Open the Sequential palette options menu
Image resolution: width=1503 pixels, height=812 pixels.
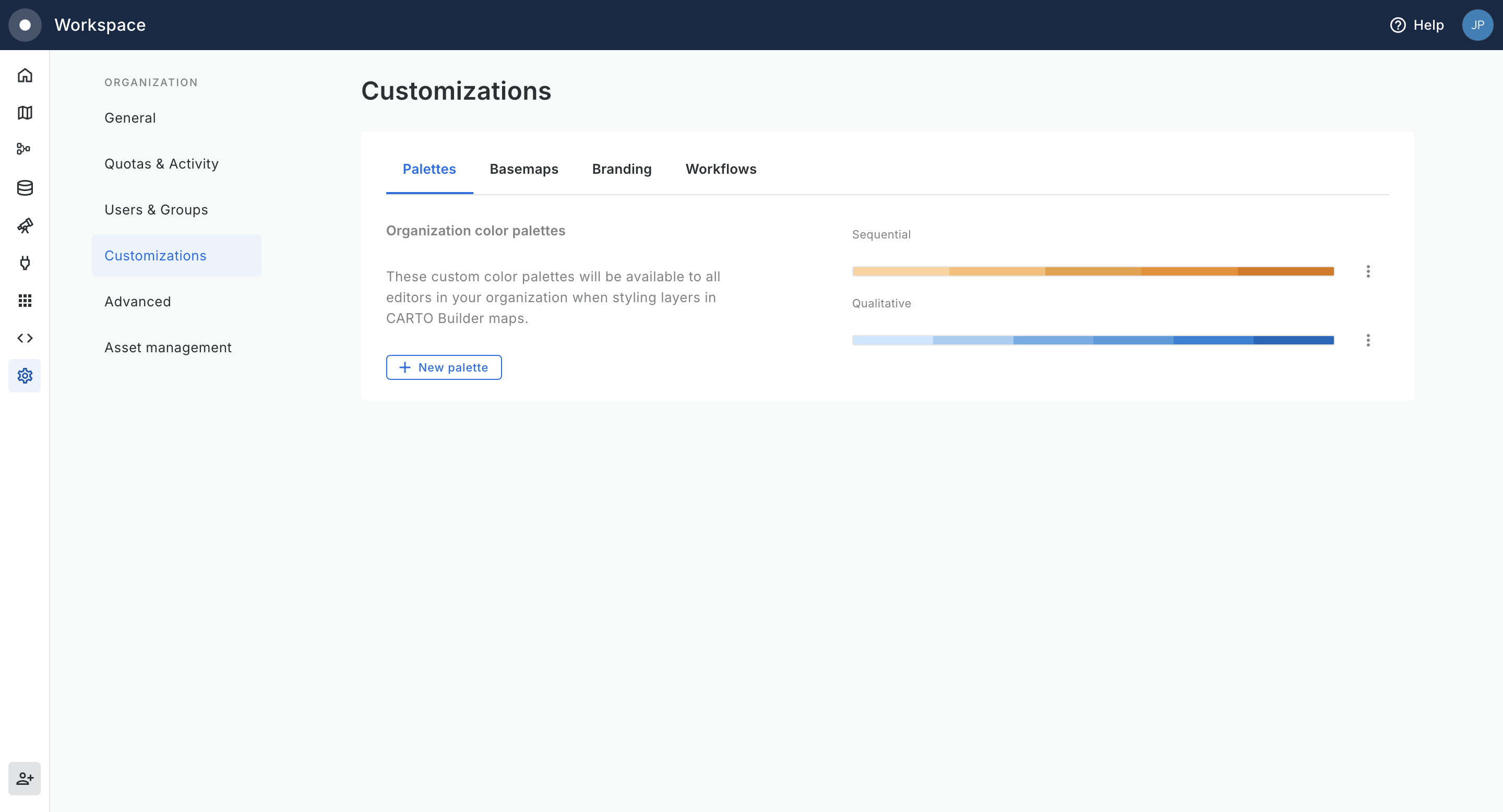click(x=1368, y=271)
